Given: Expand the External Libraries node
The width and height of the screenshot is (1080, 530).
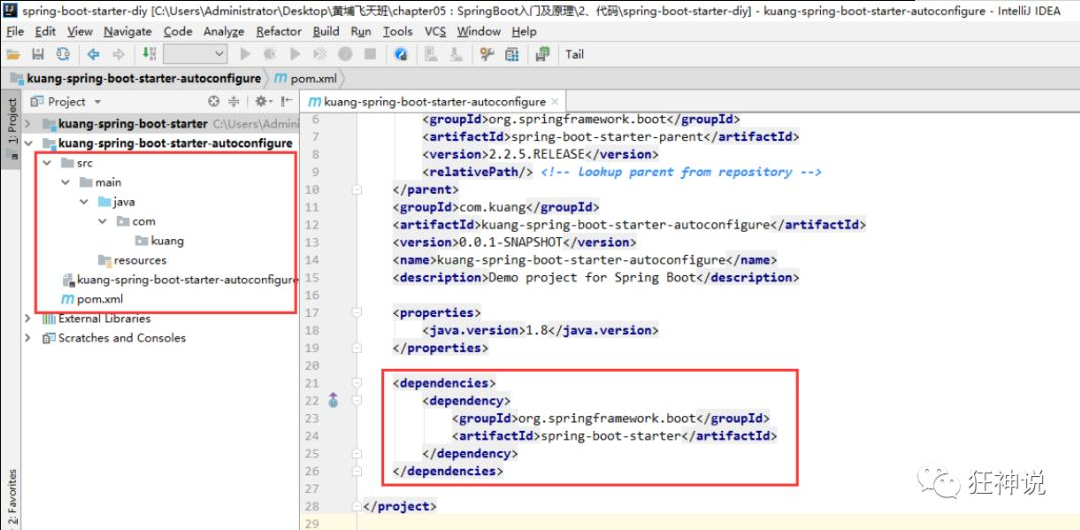Looking at the screenshot, I should click(28, 318).
